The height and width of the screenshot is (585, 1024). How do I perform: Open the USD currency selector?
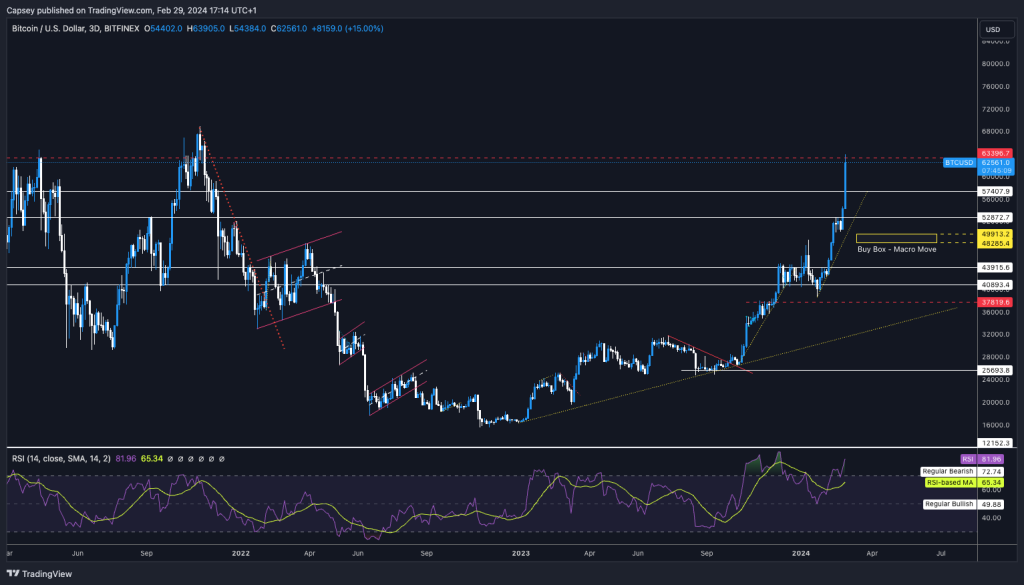click(991, 29)
